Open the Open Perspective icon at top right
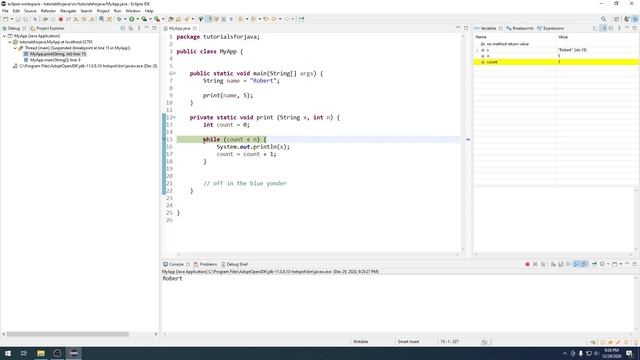Image resolution: width=640 pixels, height=360 pixels. click(x=617, y=19)
